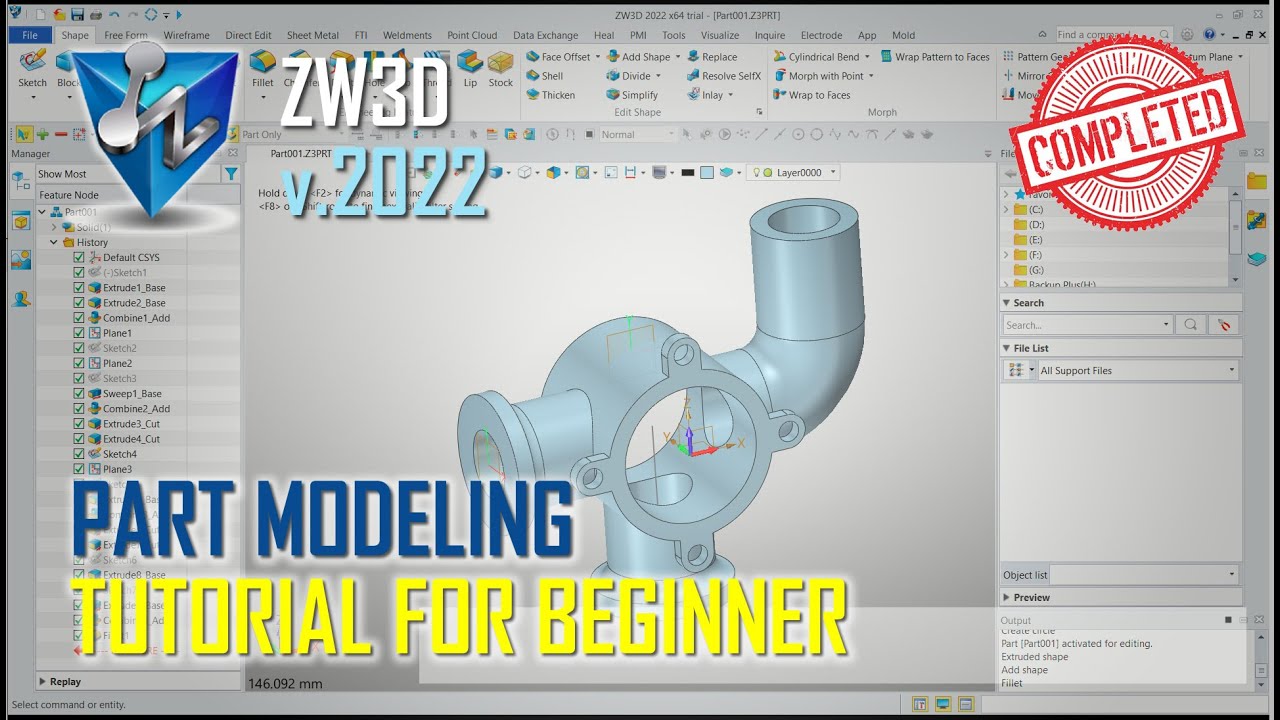This screenshot has width=1280, height=720.
Task: Open the Inquire tab
Action: (769, 35)
